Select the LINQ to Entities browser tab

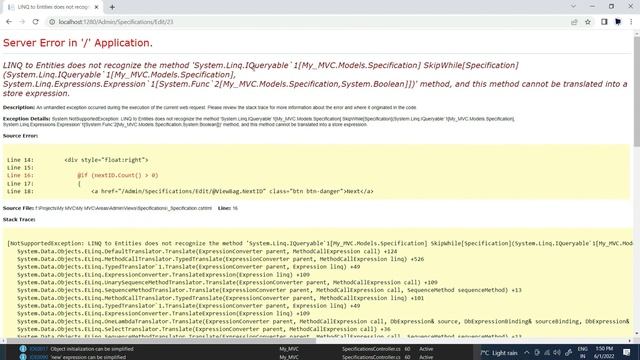[x=52, y=7]
